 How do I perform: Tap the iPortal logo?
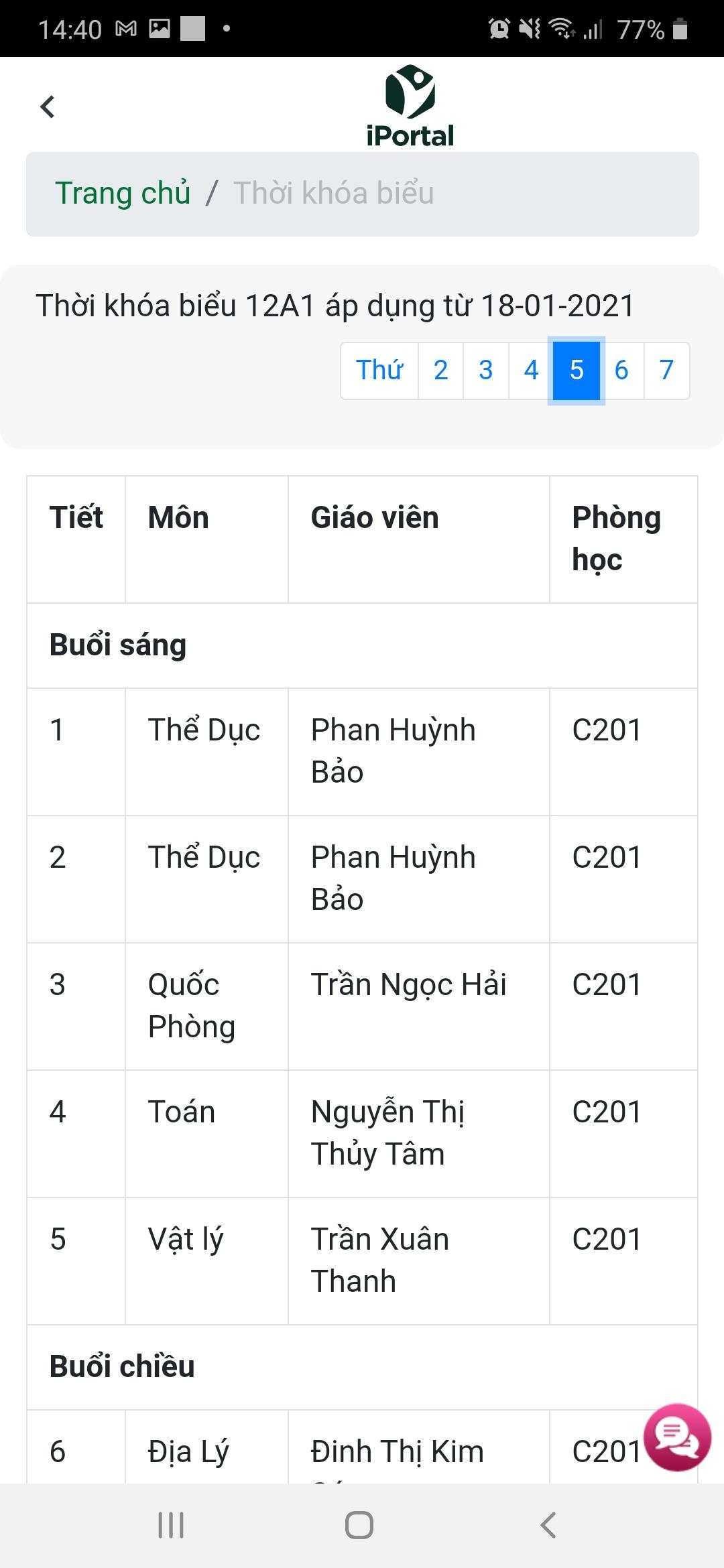pos(410,106)
